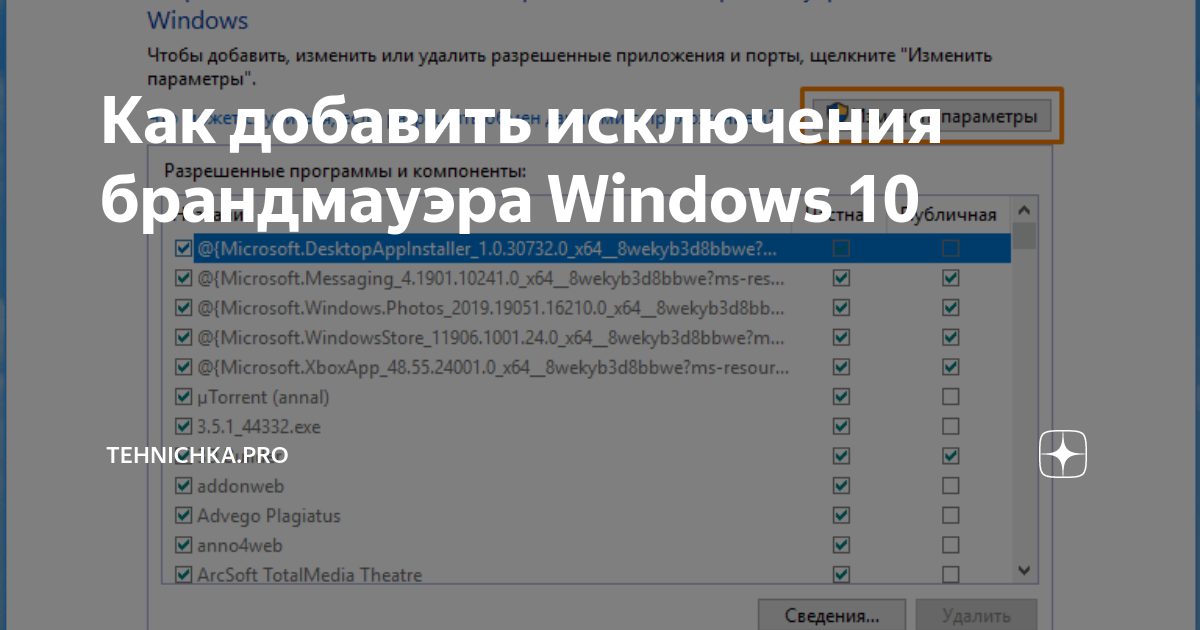The height and width of the screenshot is (630, 1200).
Task: Uncheck the Microsoft.Windows.Photos row enable checkbox
Action: (183, 308)
